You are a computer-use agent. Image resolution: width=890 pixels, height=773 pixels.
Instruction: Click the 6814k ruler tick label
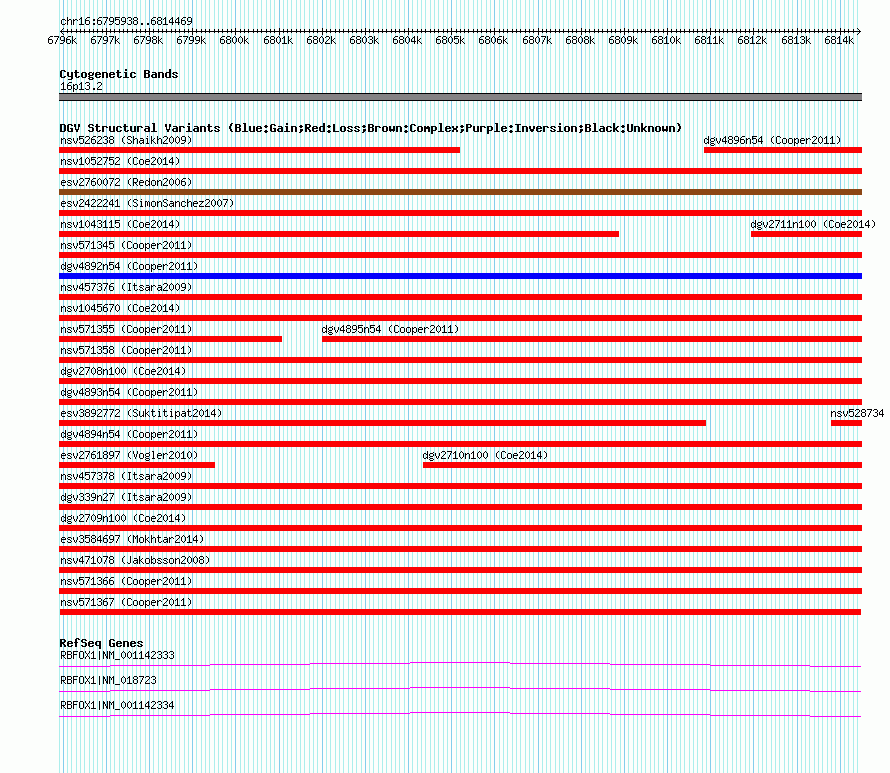point(838,40)
